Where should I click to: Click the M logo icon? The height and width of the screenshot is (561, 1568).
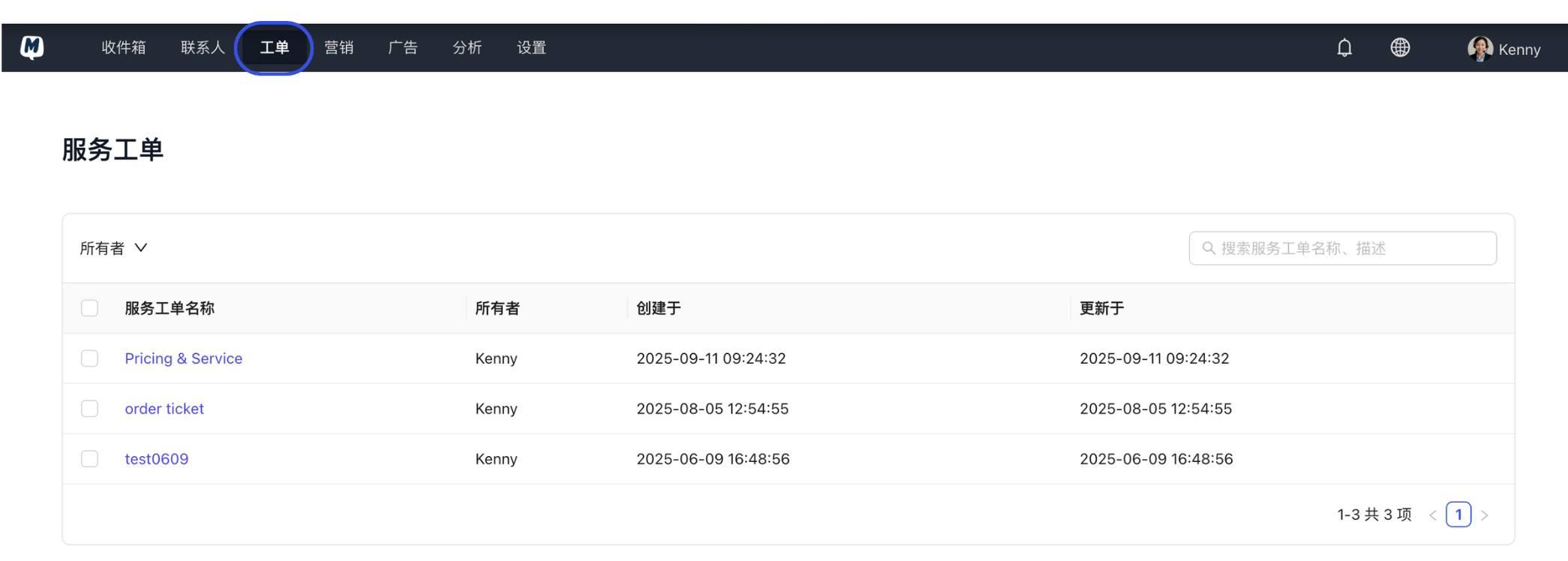coord(32,47)
